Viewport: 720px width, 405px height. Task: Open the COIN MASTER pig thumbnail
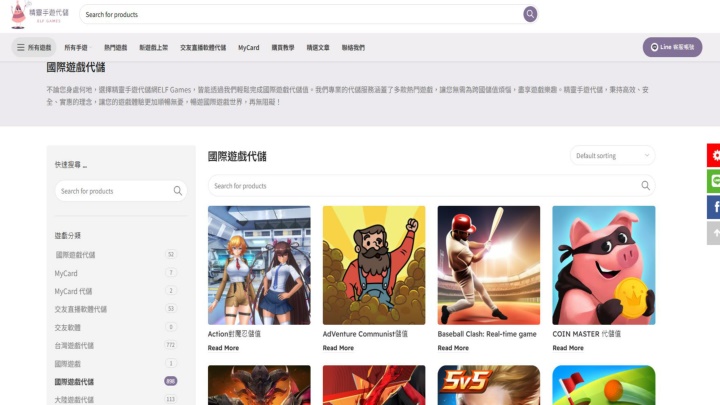(x=604, y=265)
